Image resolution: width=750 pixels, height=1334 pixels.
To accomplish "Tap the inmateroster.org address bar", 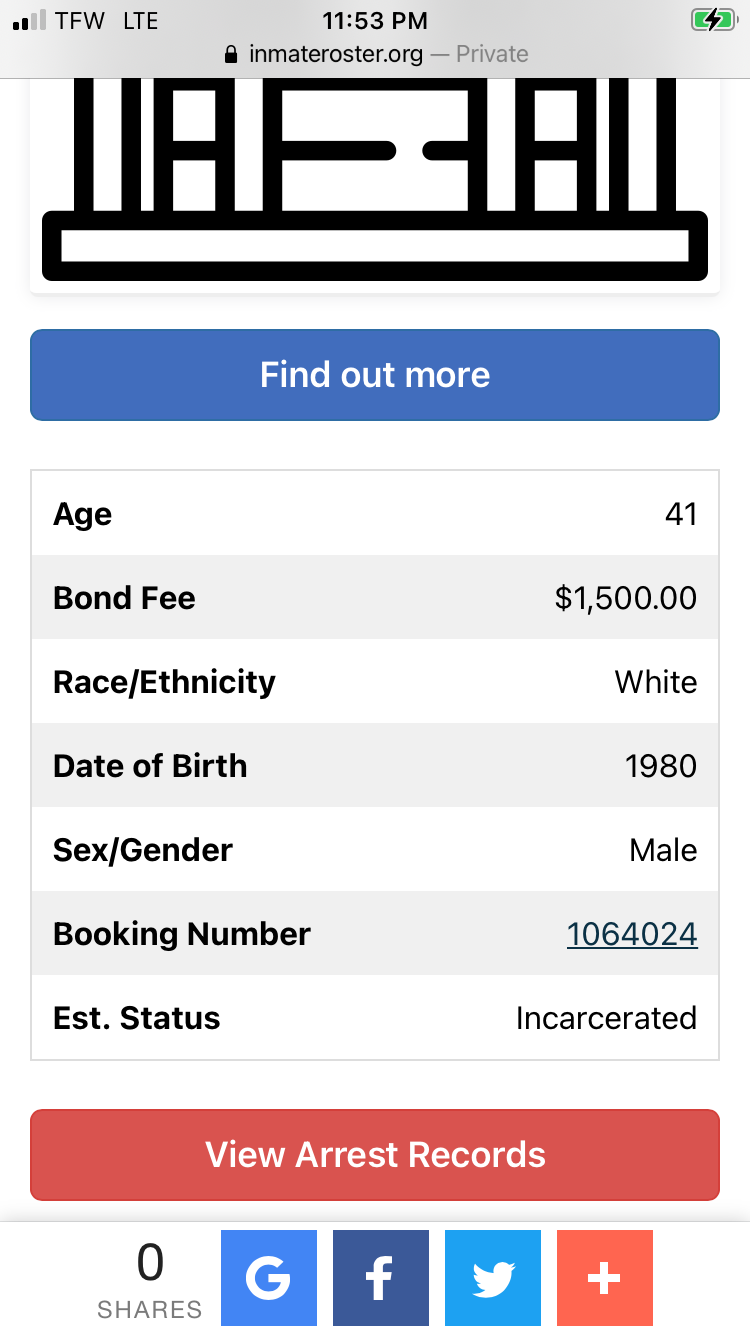I will click(x=375, y=54).
